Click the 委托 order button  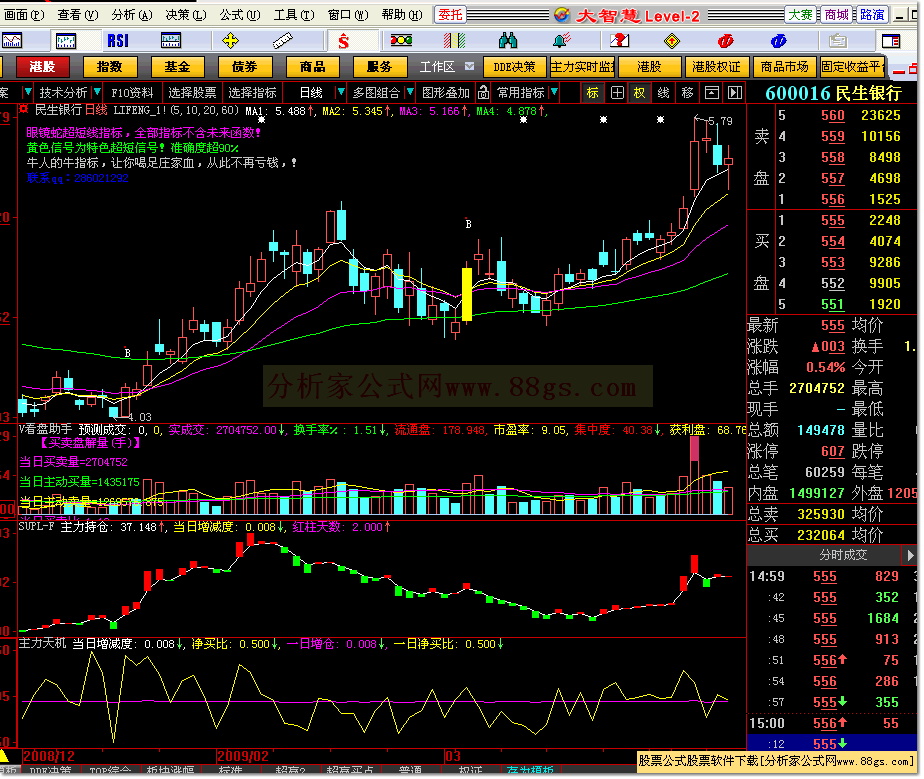pyautogui.click(x=450, y=15)
